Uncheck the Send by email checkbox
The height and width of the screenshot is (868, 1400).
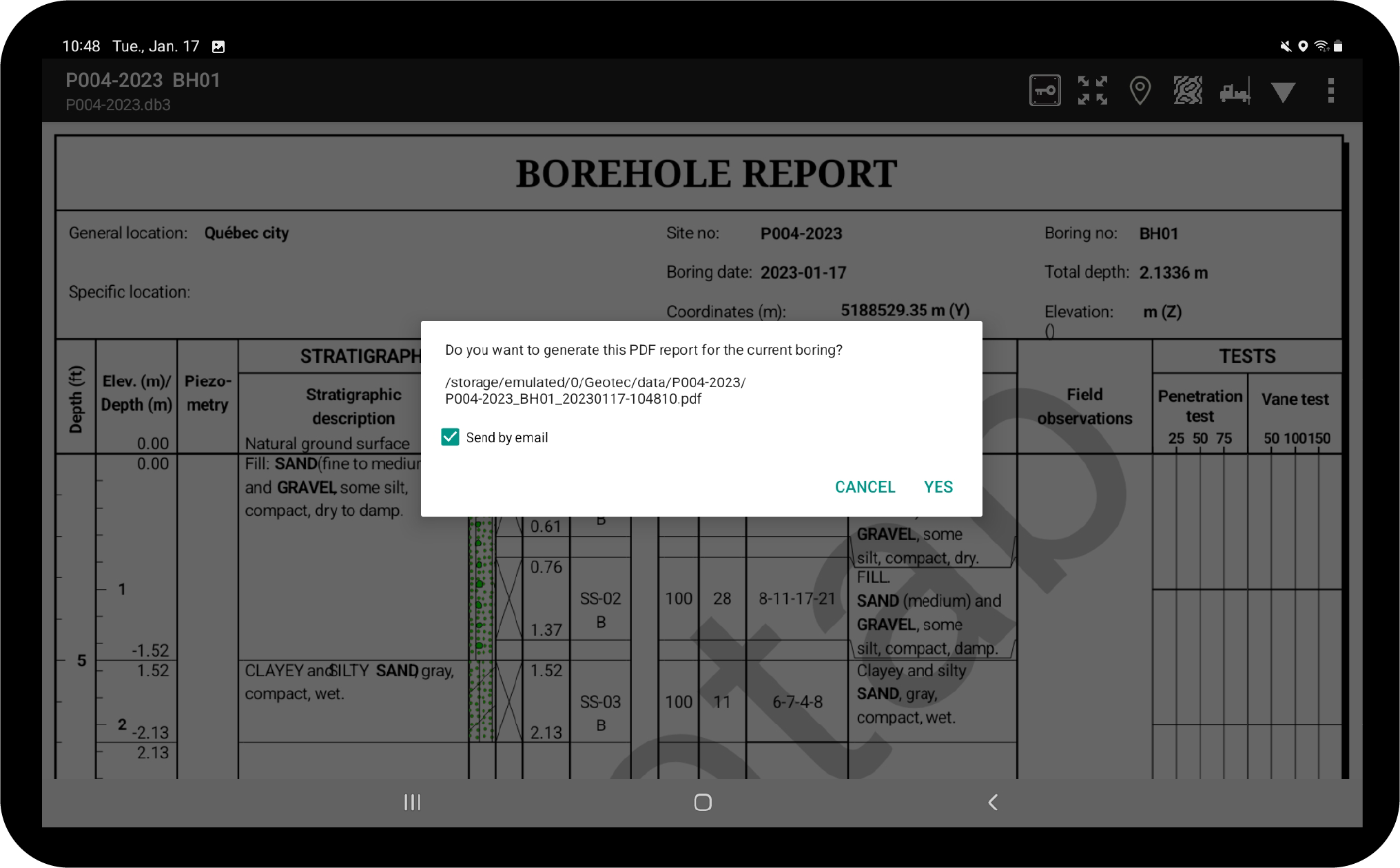450,437
